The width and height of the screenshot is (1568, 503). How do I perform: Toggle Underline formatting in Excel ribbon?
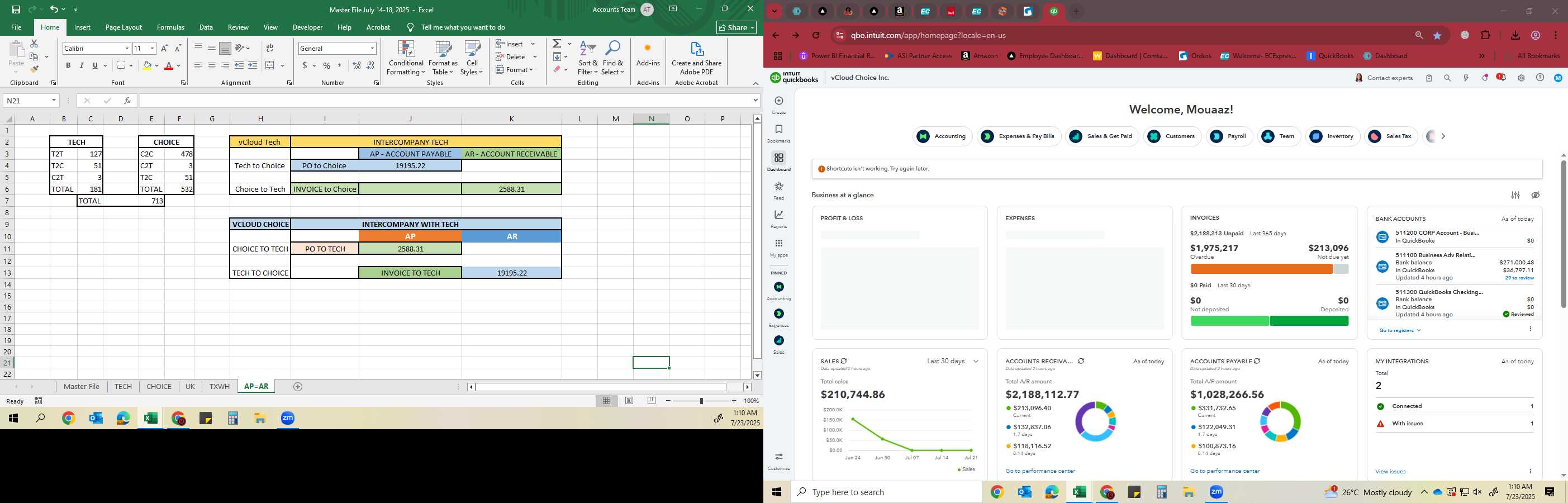[x=95, y=65]
